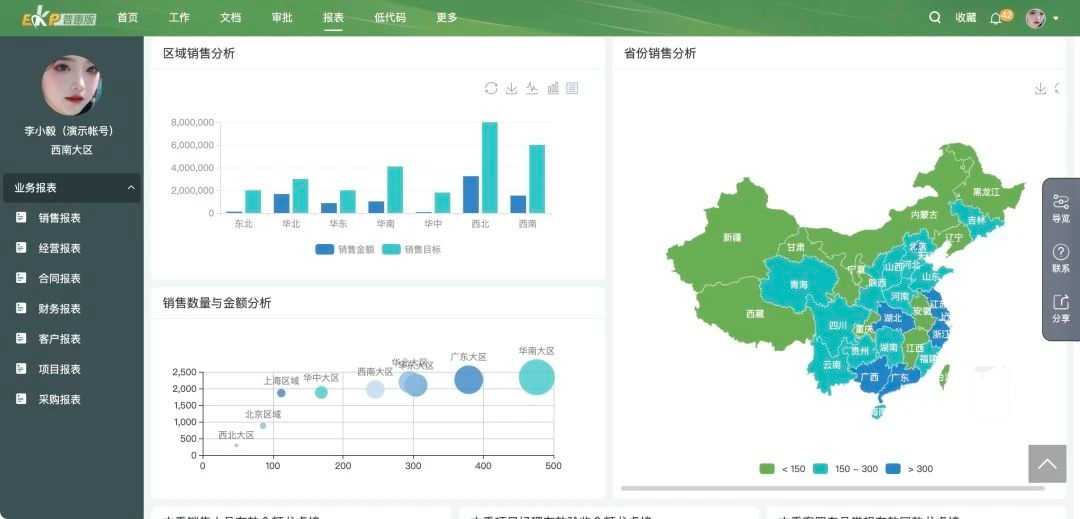Open the 审批 menu
The width and height of the screenshot is (1080, 519).
coord(282,18)
